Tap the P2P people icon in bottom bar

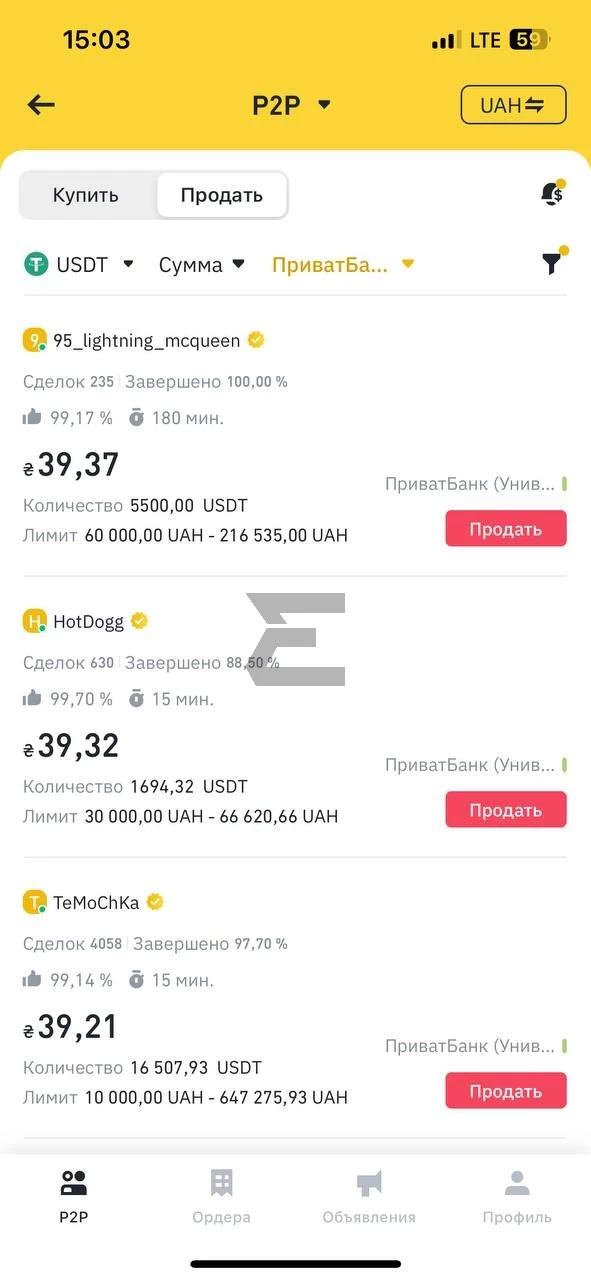click(74, 1184)
